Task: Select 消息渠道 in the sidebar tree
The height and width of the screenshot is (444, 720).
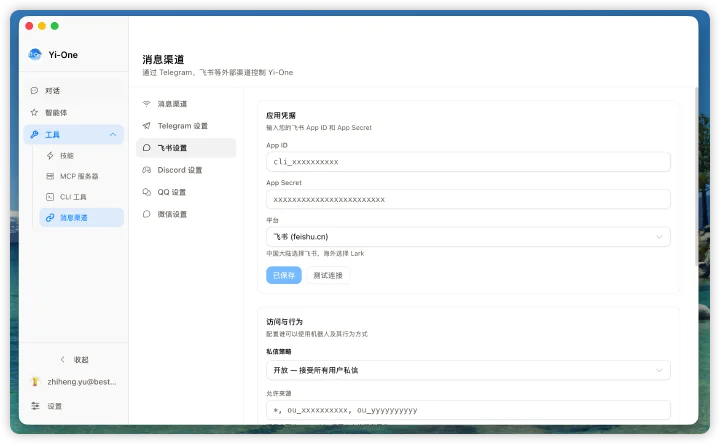Action: [x=82, y=218]
